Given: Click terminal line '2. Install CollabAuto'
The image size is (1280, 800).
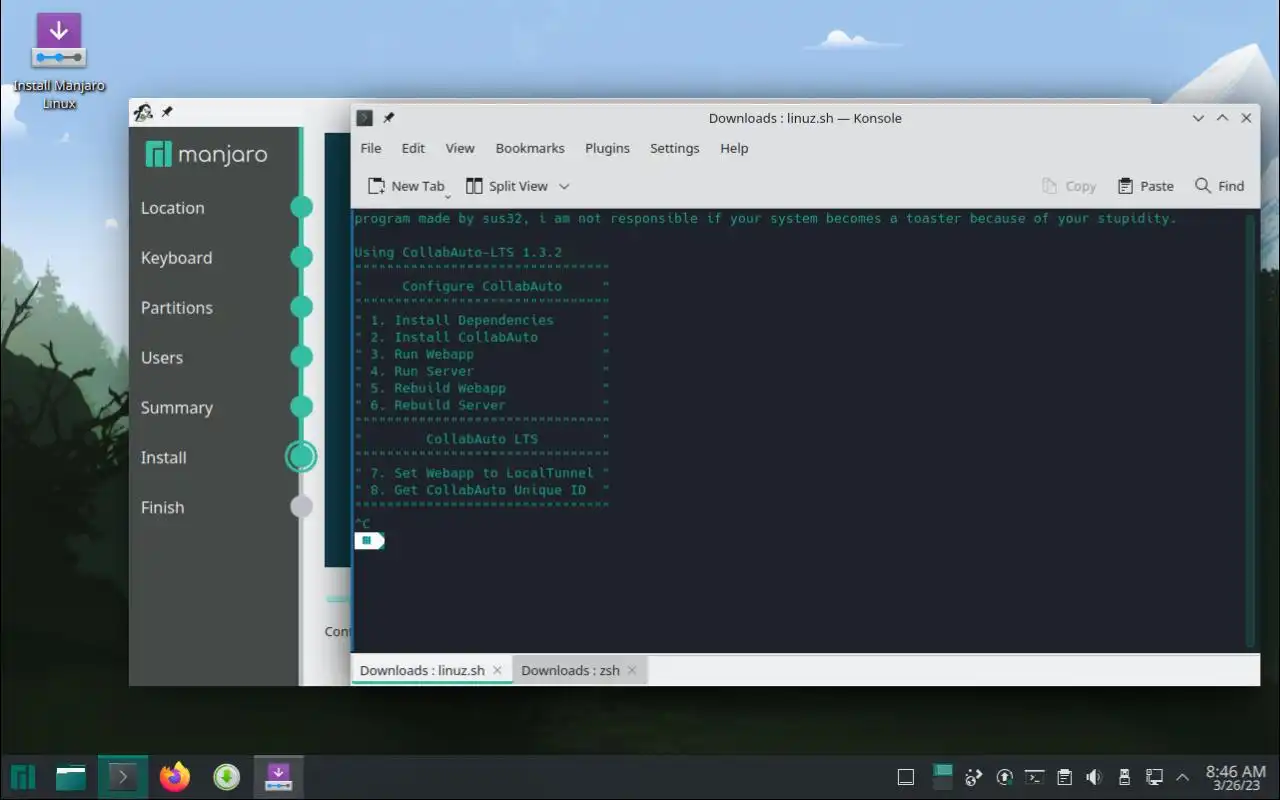Looking at the screenshot, I should tap(454, 337).
